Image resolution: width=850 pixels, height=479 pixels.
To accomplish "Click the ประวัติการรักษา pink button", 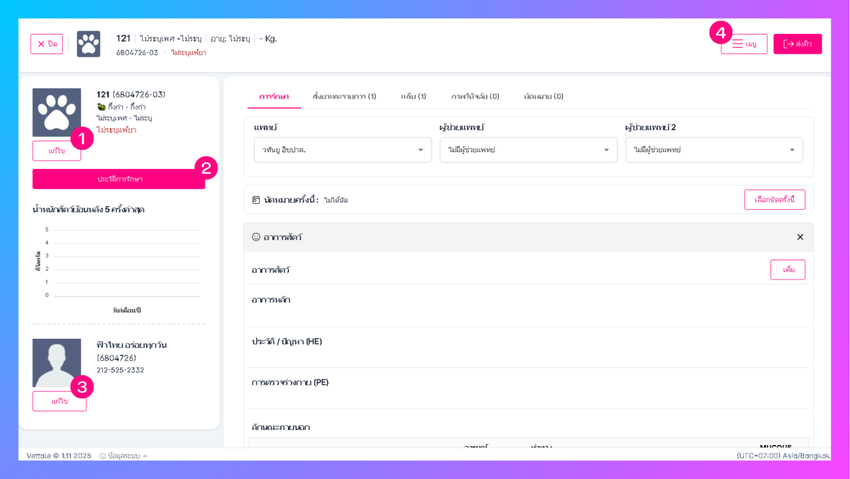I will click(x=119, y=179).
